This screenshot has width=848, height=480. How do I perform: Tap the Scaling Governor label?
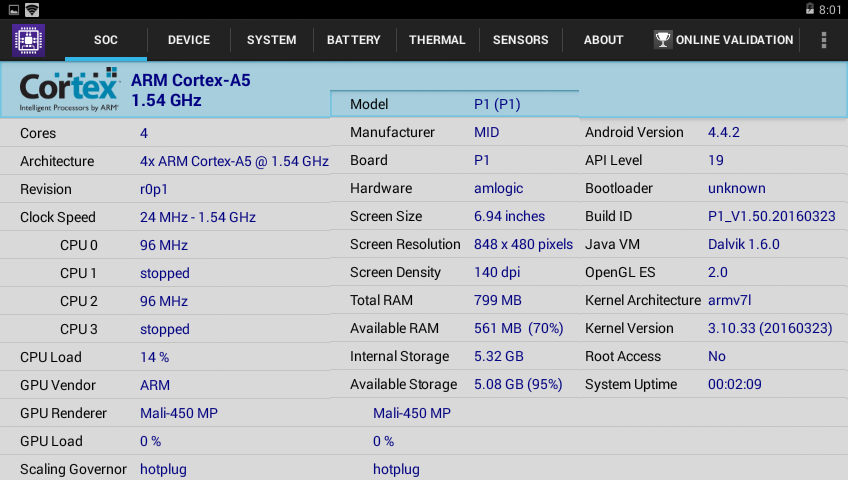pyautogui.click(x=73, y=469)
